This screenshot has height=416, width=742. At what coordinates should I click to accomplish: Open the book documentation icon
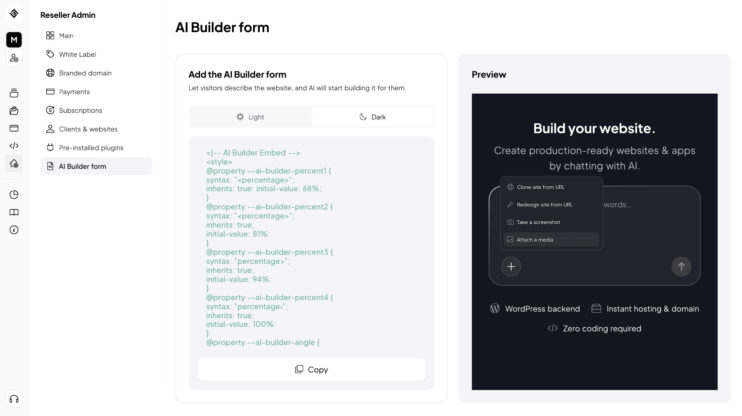tap(14, 212)
